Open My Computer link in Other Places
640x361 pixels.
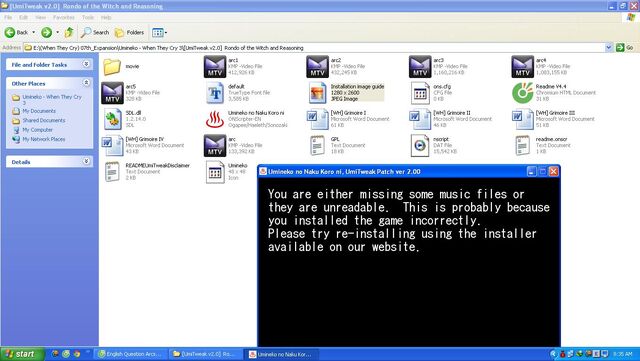click(x=38, y=130)
